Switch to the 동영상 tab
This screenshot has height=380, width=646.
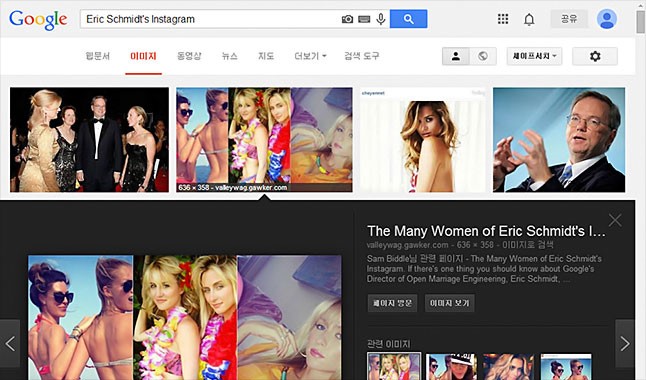189,56
